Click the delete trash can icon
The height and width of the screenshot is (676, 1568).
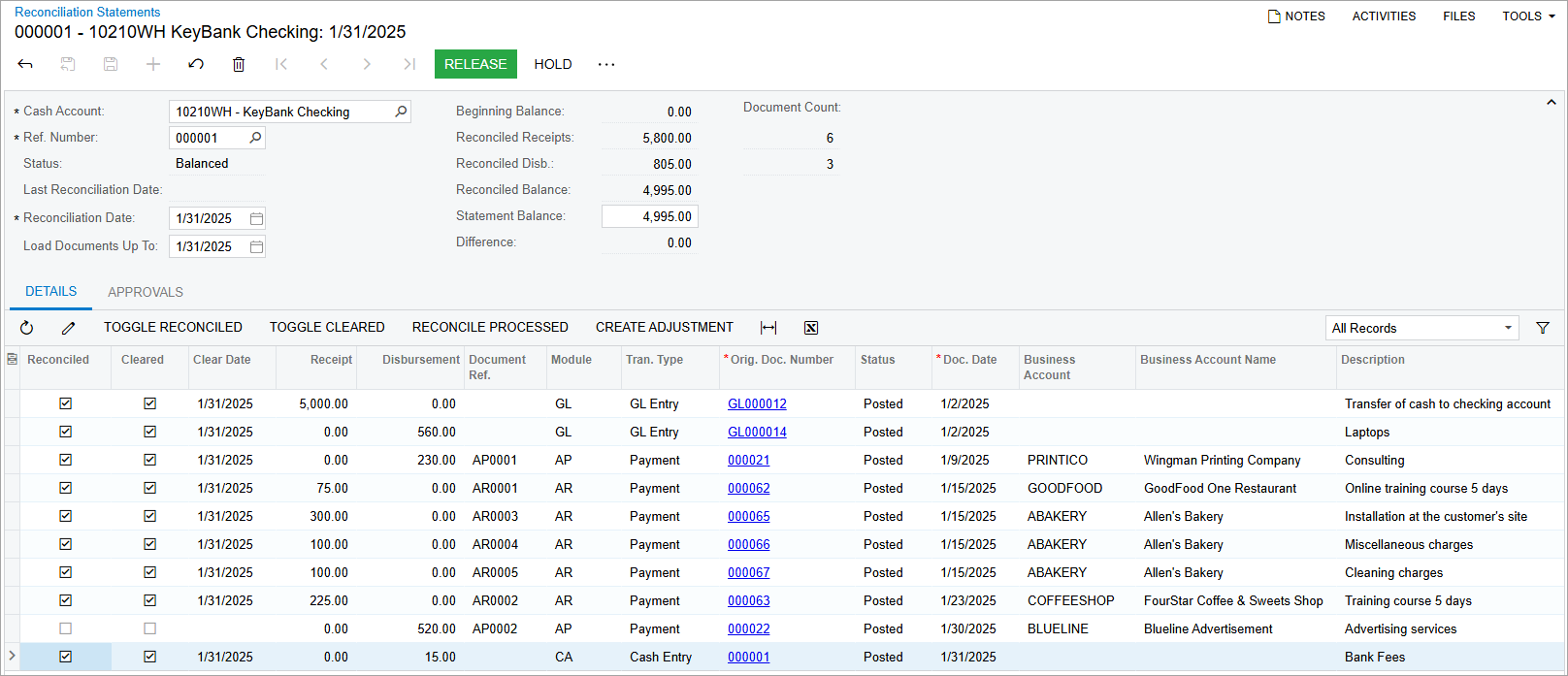click(239, 64)
